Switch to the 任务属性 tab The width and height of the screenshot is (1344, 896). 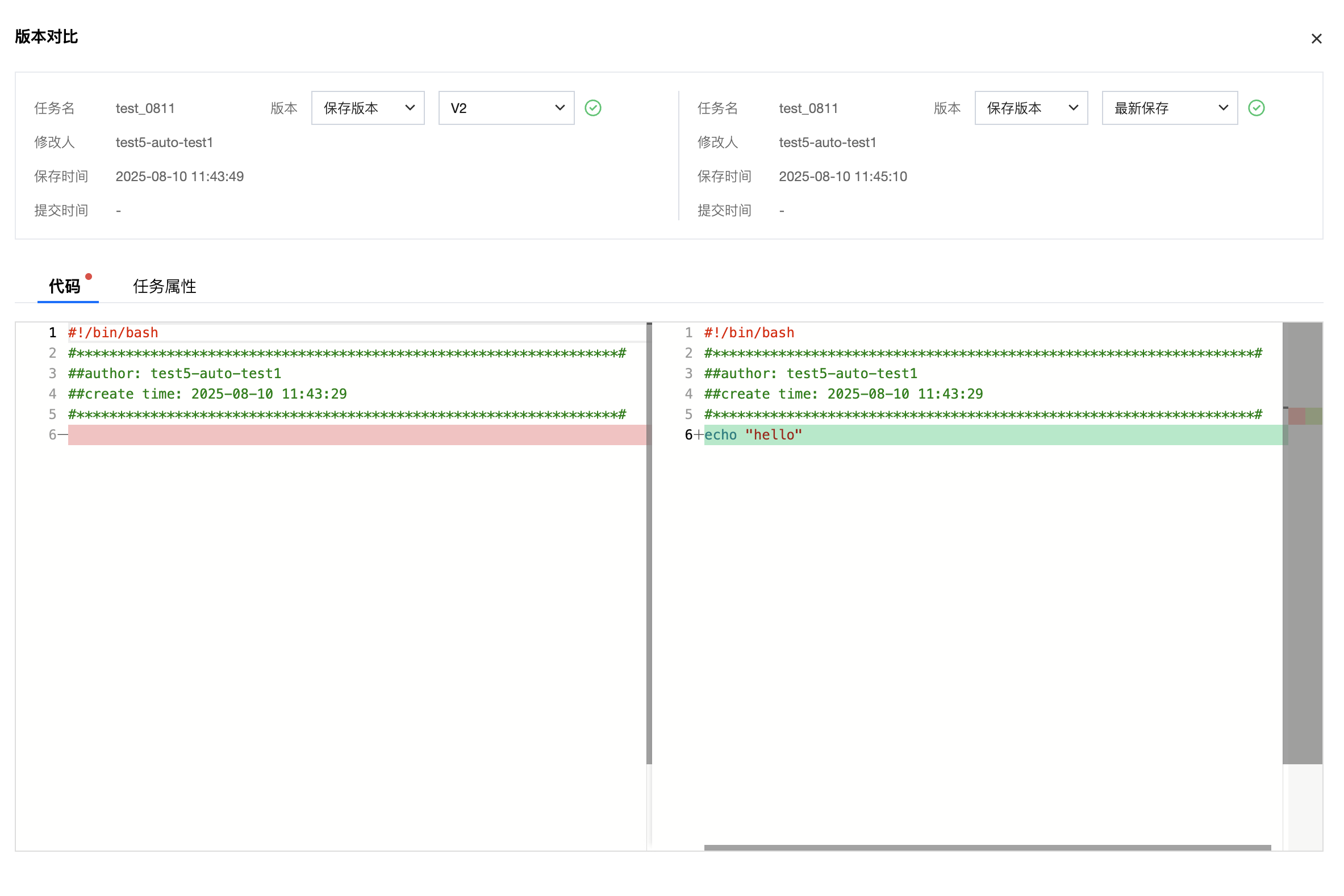click(x=165, y=286)
